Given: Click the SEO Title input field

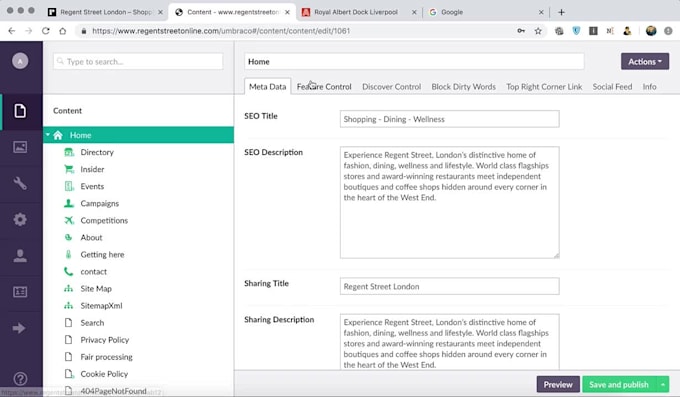Looking at the screenshot, I should point(449,119).
